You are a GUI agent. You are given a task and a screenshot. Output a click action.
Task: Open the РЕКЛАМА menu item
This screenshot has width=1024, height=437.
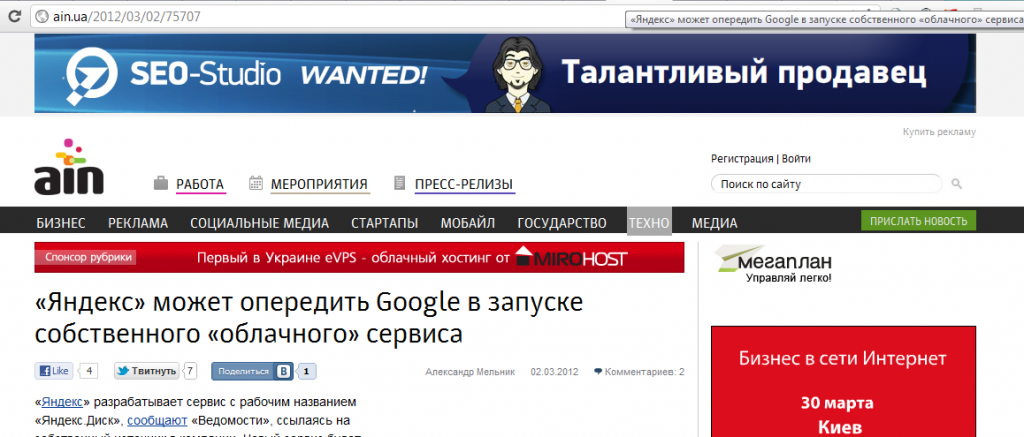click(138, 223)
